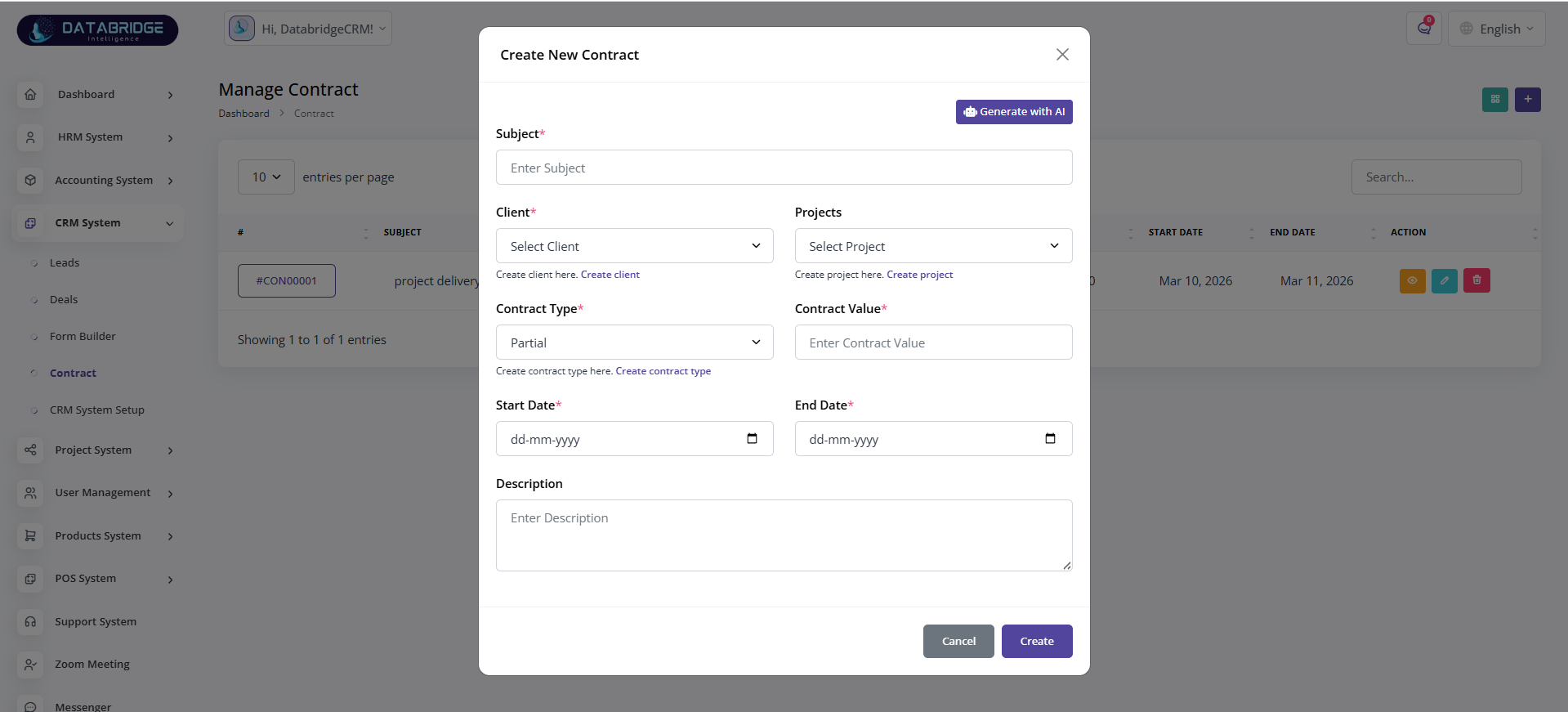Click the Cancel button

click(x=958, y=641)
